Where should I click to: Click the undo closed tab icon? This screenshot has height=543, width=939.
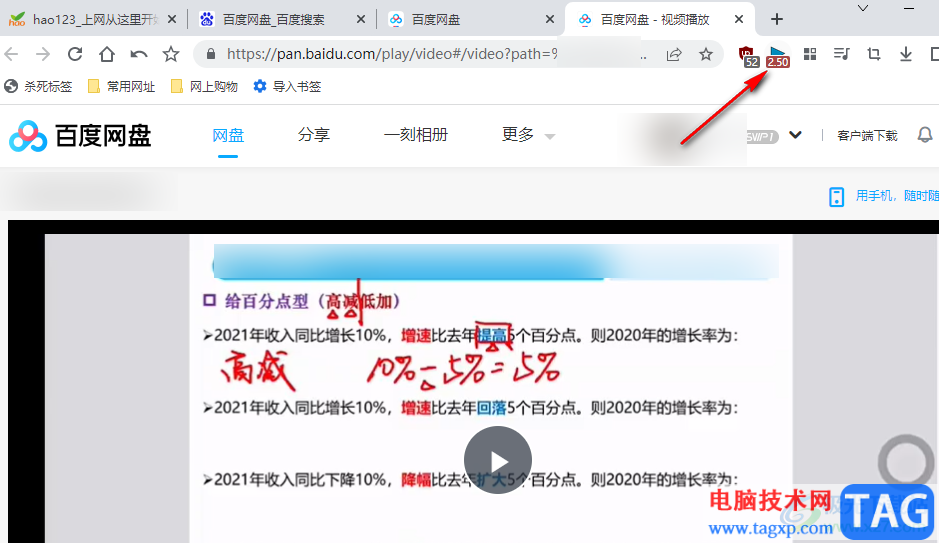[139, 54]
